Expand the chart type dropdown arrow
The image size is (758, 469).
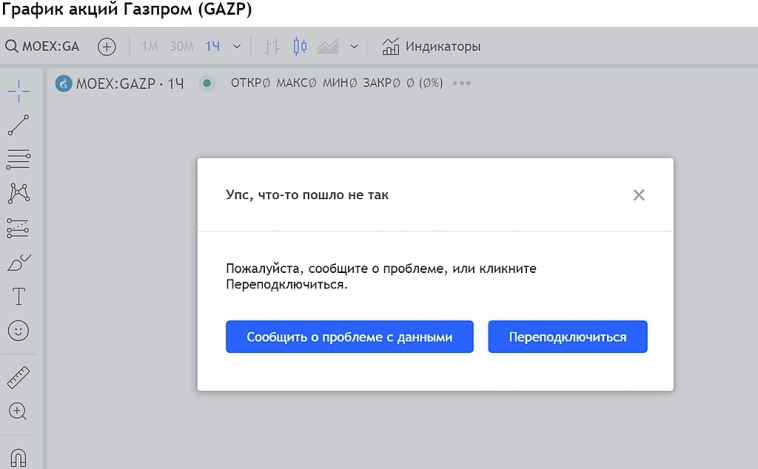click(355, 46)
